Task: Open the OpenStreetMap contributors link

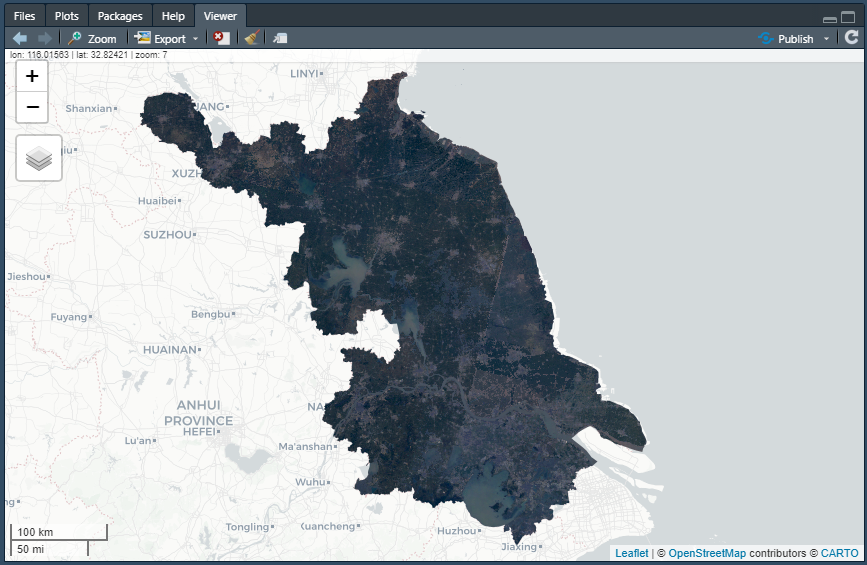Action: pyautogui.click(x=706, y=553)
